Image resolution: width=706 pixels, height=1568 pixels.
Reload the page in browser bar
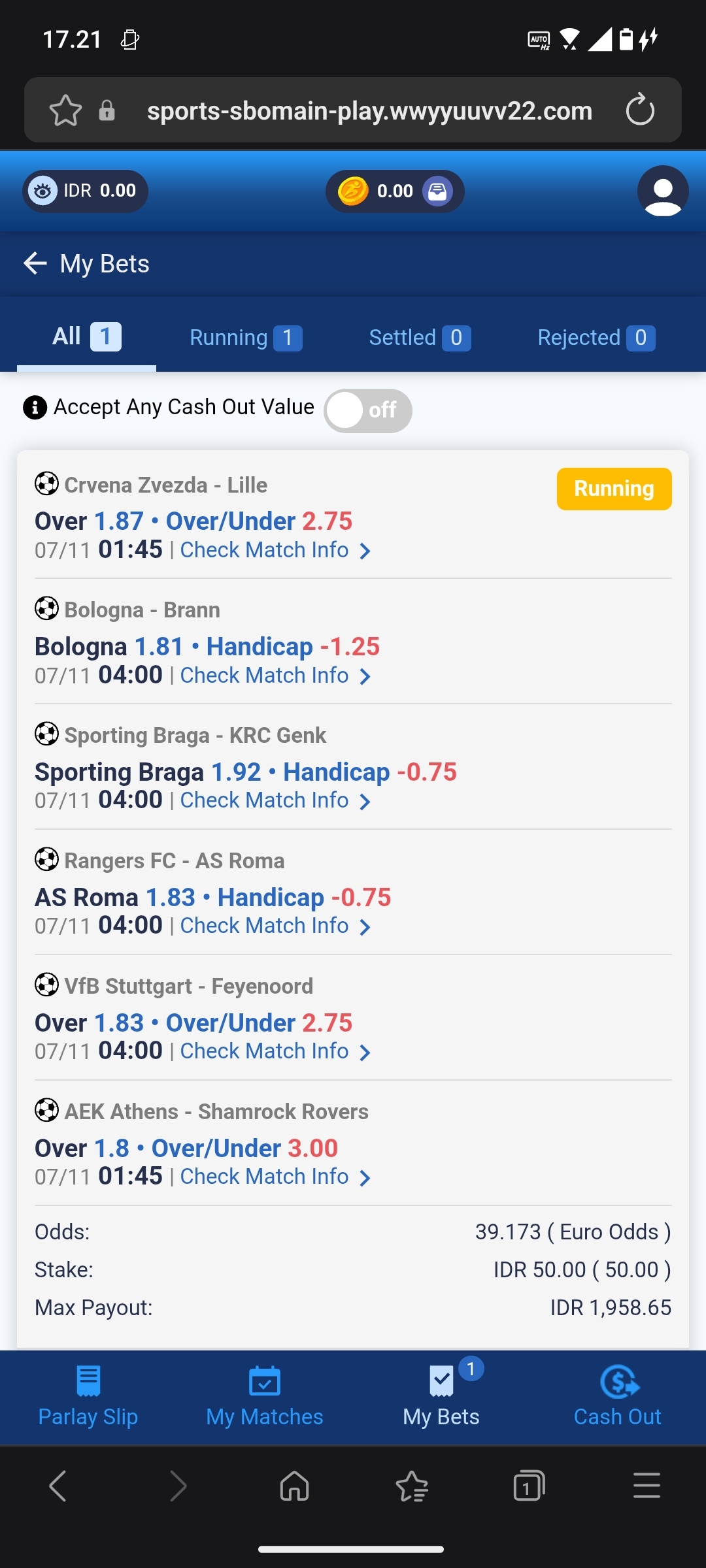coord(640,110)
